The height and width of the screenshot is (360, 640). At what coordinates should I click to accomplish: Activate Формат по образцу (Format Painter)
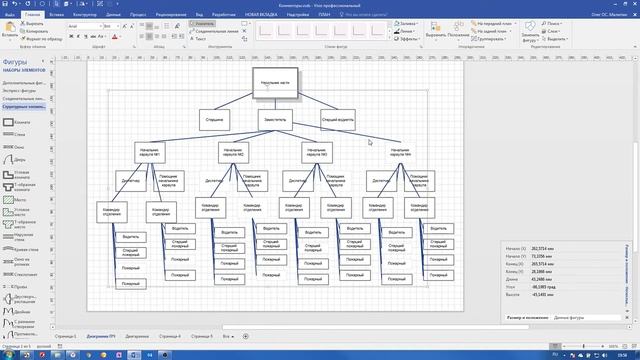tap(41, 39)
